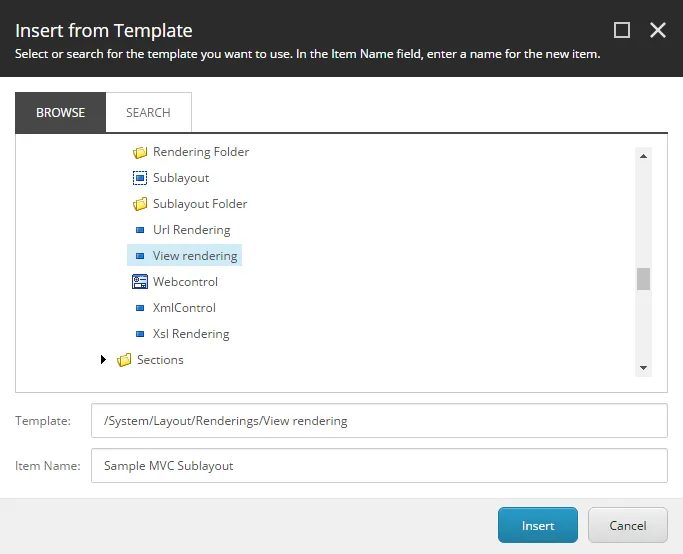Select the XmlControl template label
This screenshot has width=683, height=554.
184,308
